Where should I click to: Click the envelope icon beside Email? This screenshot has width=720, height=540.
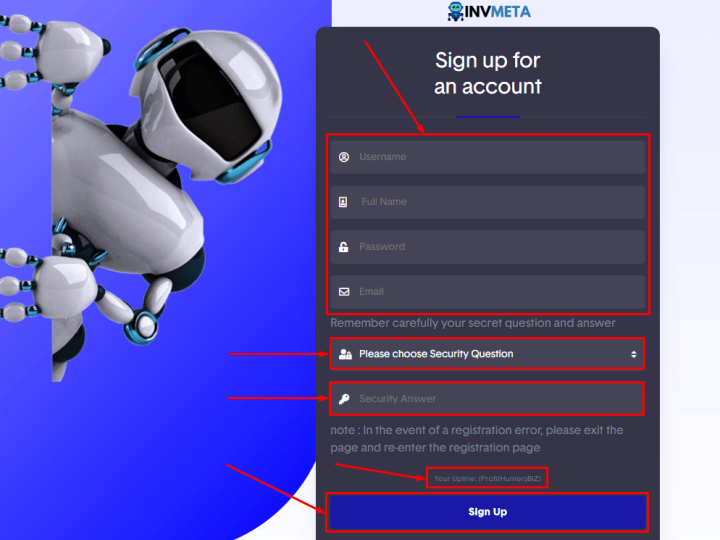[344, 292]
